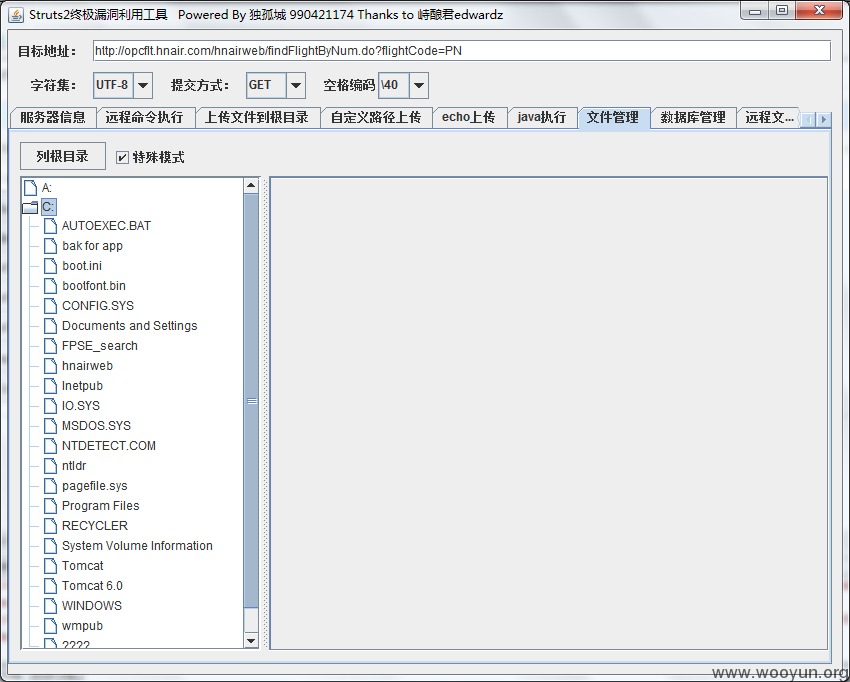Click the scroll up arrow of file tree

click(251, 185)
